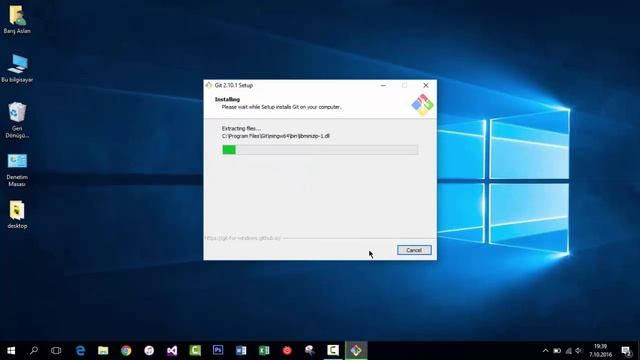Image resolution: width=640 pixels, height=360 pixels.
Task: Launch Visual Studio from taskbar
Action: click(172, 351)
